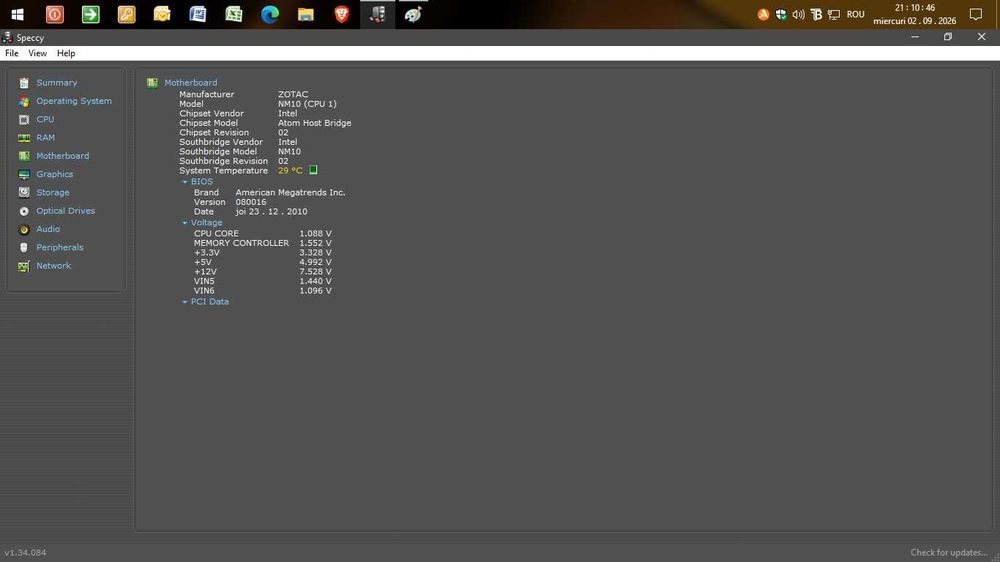Click the green Motherboard header icon

point(152,83)
